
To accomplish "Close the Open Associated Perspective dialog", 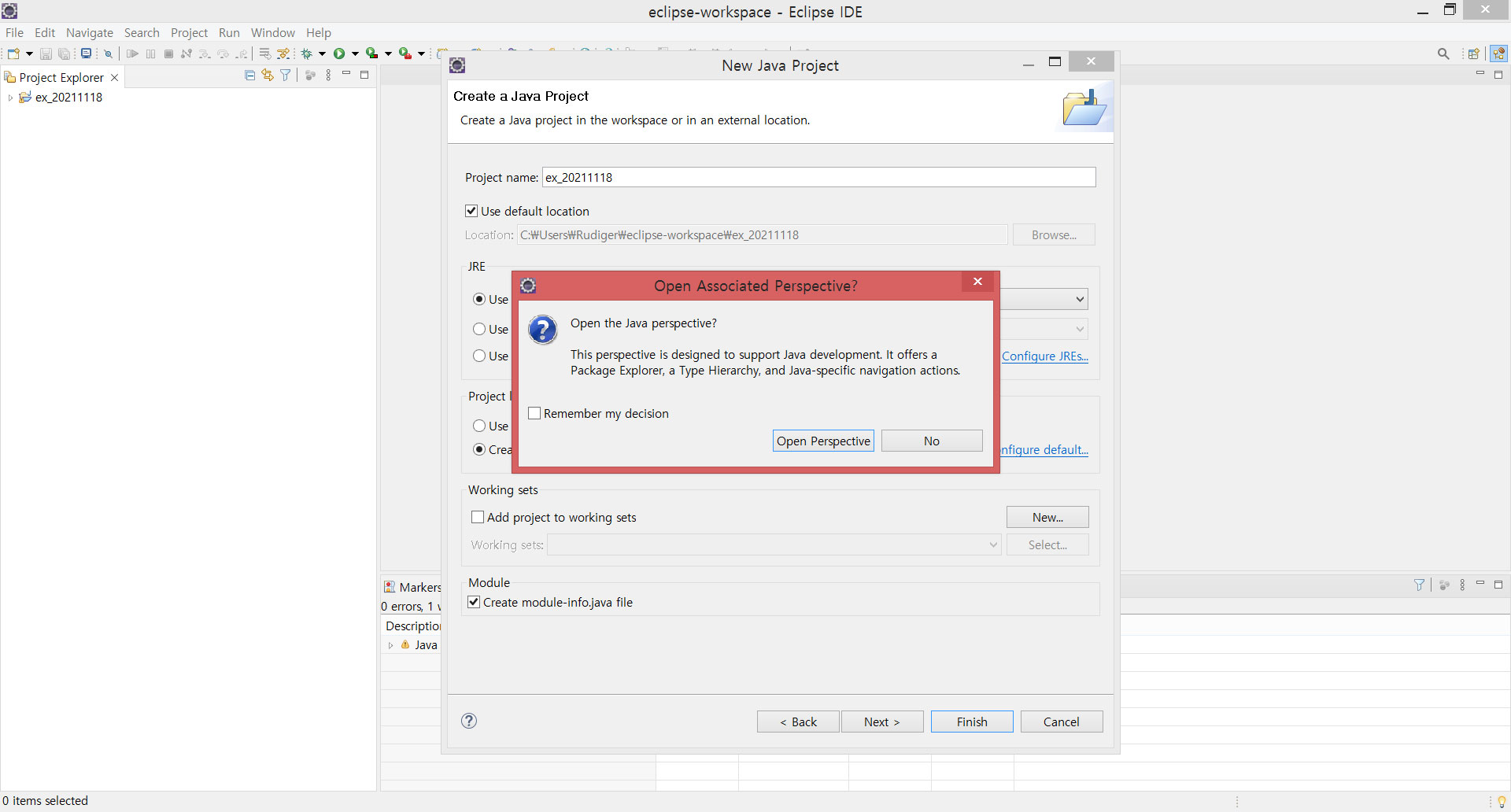I will [977, 282].
